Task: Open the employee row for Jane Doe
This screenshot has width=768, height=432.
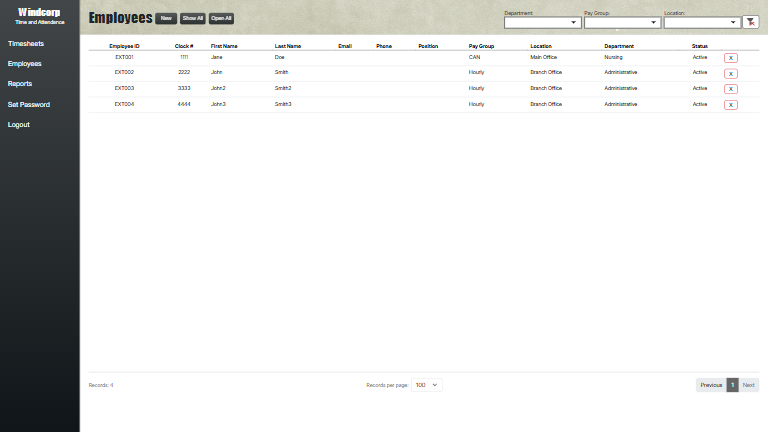Action: pyautogui.click(x=280, y=58)
